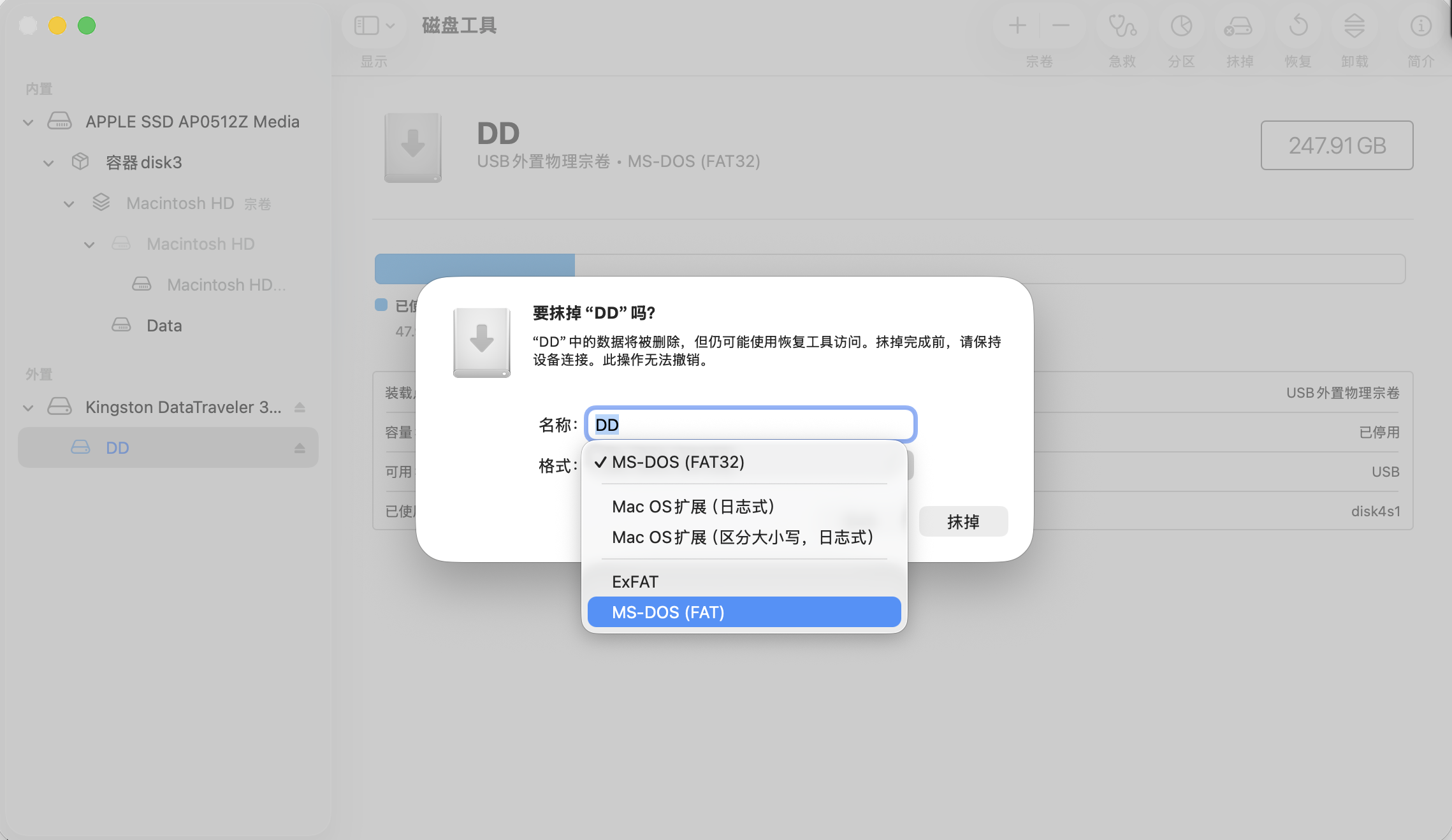
Task: Click the add volume plus icon
Action: [1016, 25]
